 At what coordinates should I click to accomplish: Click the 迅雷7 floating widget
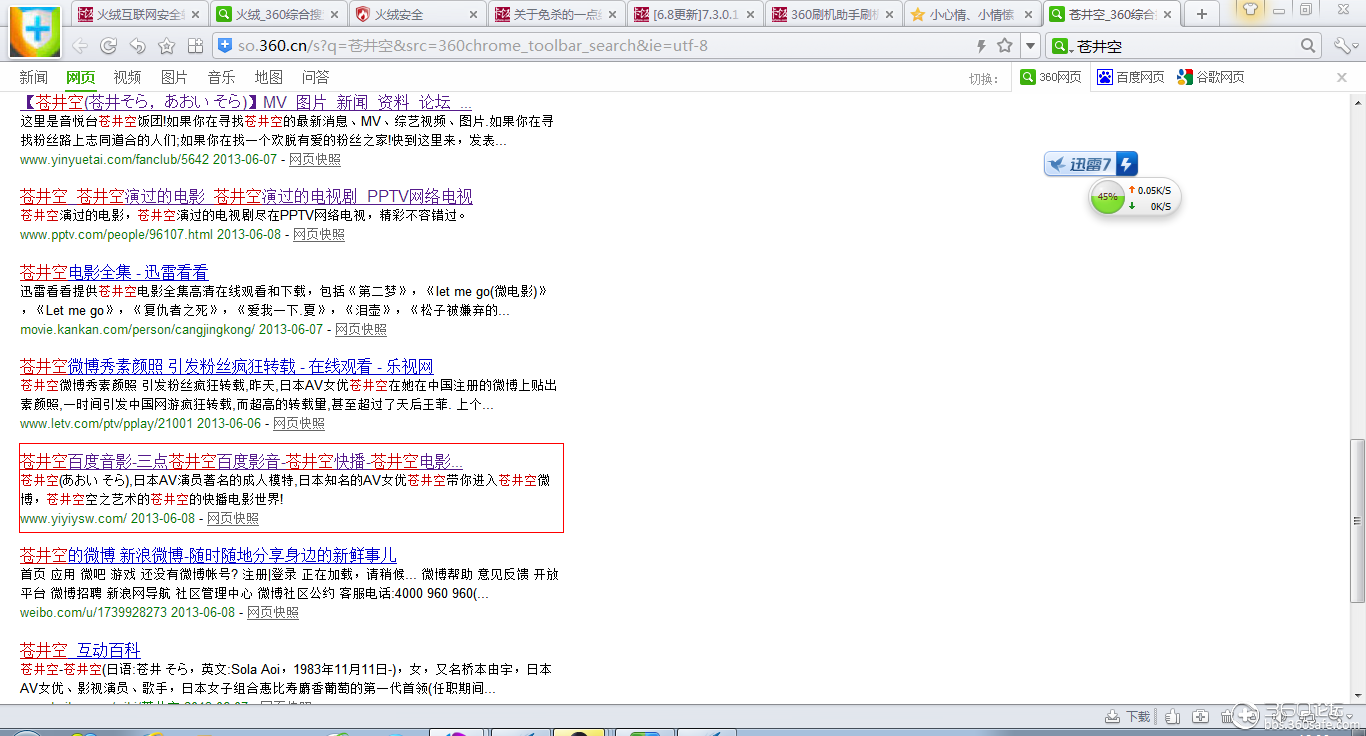click(1091, 165)
